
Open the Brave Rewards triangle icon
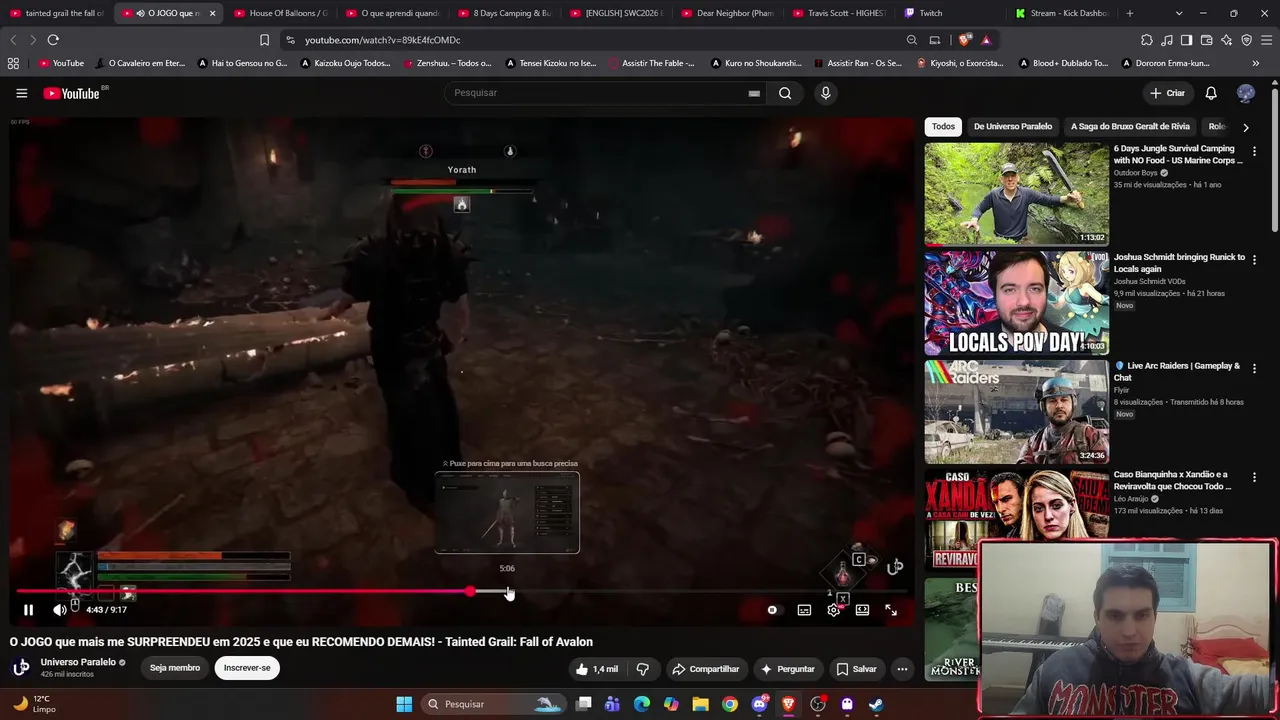pos(986,40)
